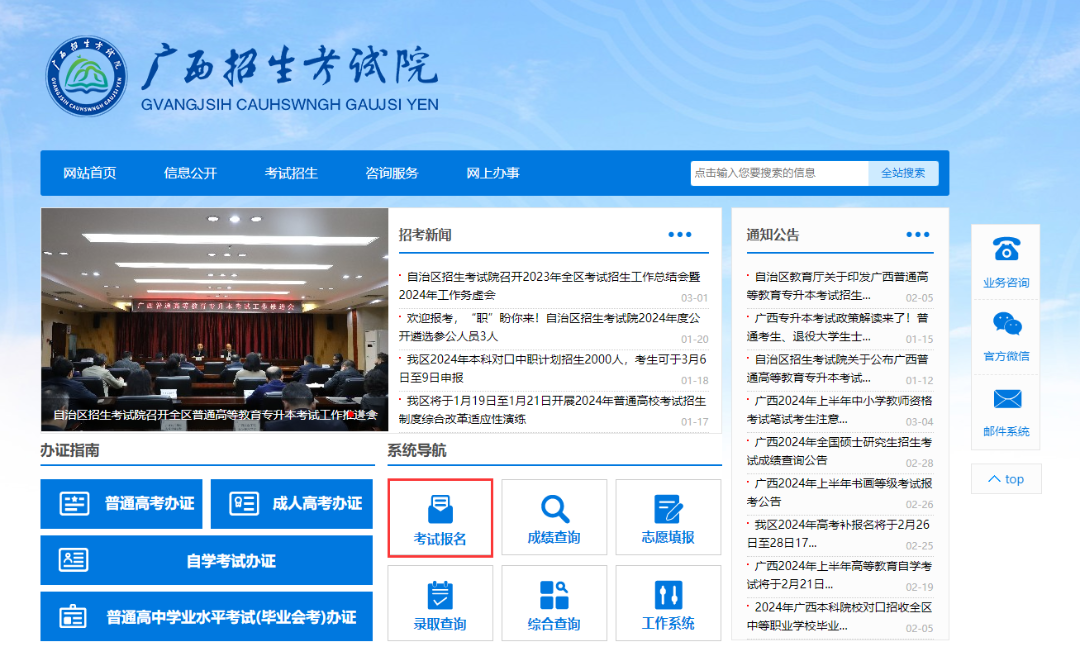1080x656 pixels.
Task: Expand more 通知公告 via the ellipsis
Action: pos(917,234)
